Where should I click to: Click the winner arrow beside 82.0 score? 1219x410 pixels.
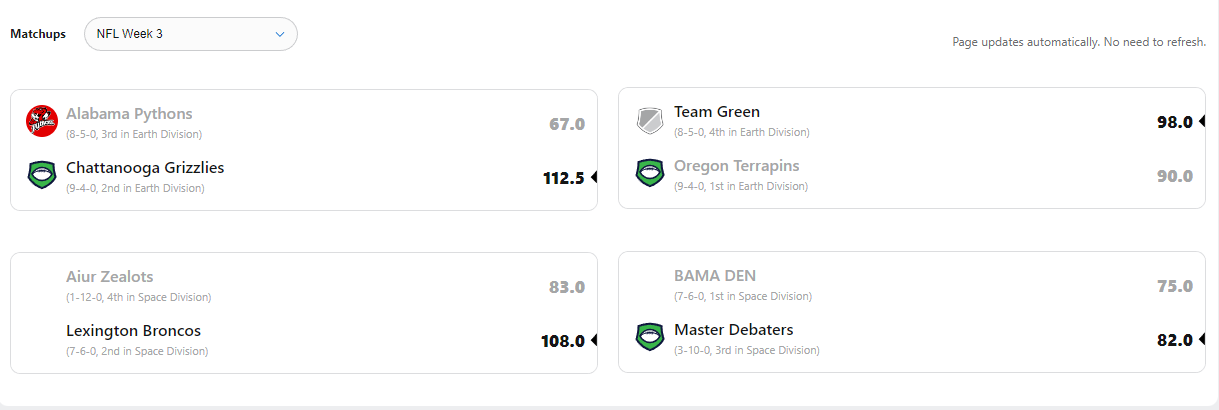point(1201,340)
